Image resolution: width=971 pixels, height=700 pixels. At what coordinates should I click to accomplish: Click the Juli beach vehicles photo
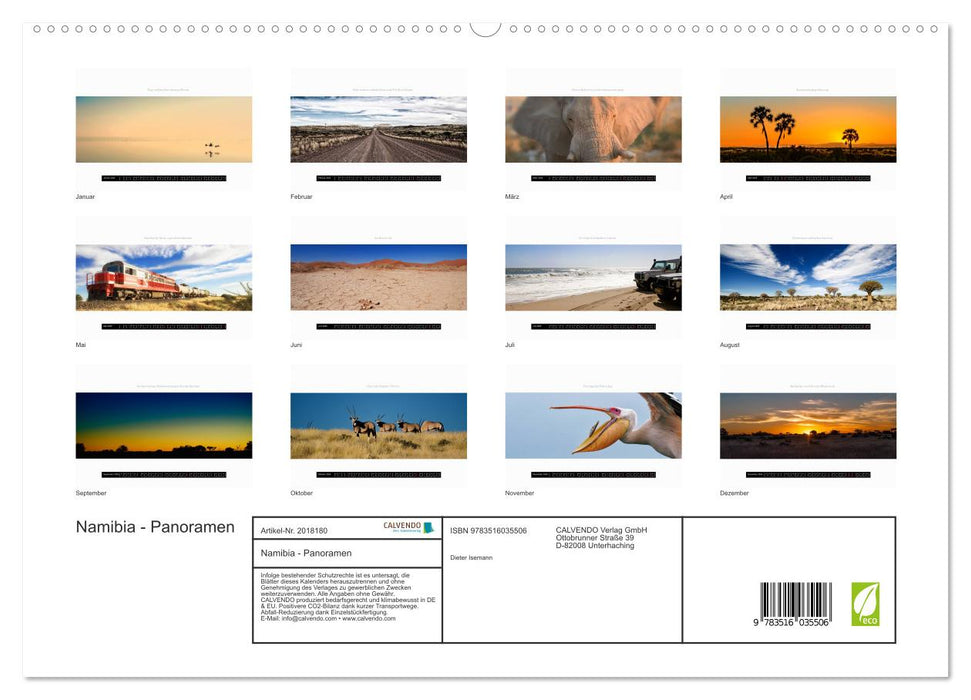coord(592,276)
